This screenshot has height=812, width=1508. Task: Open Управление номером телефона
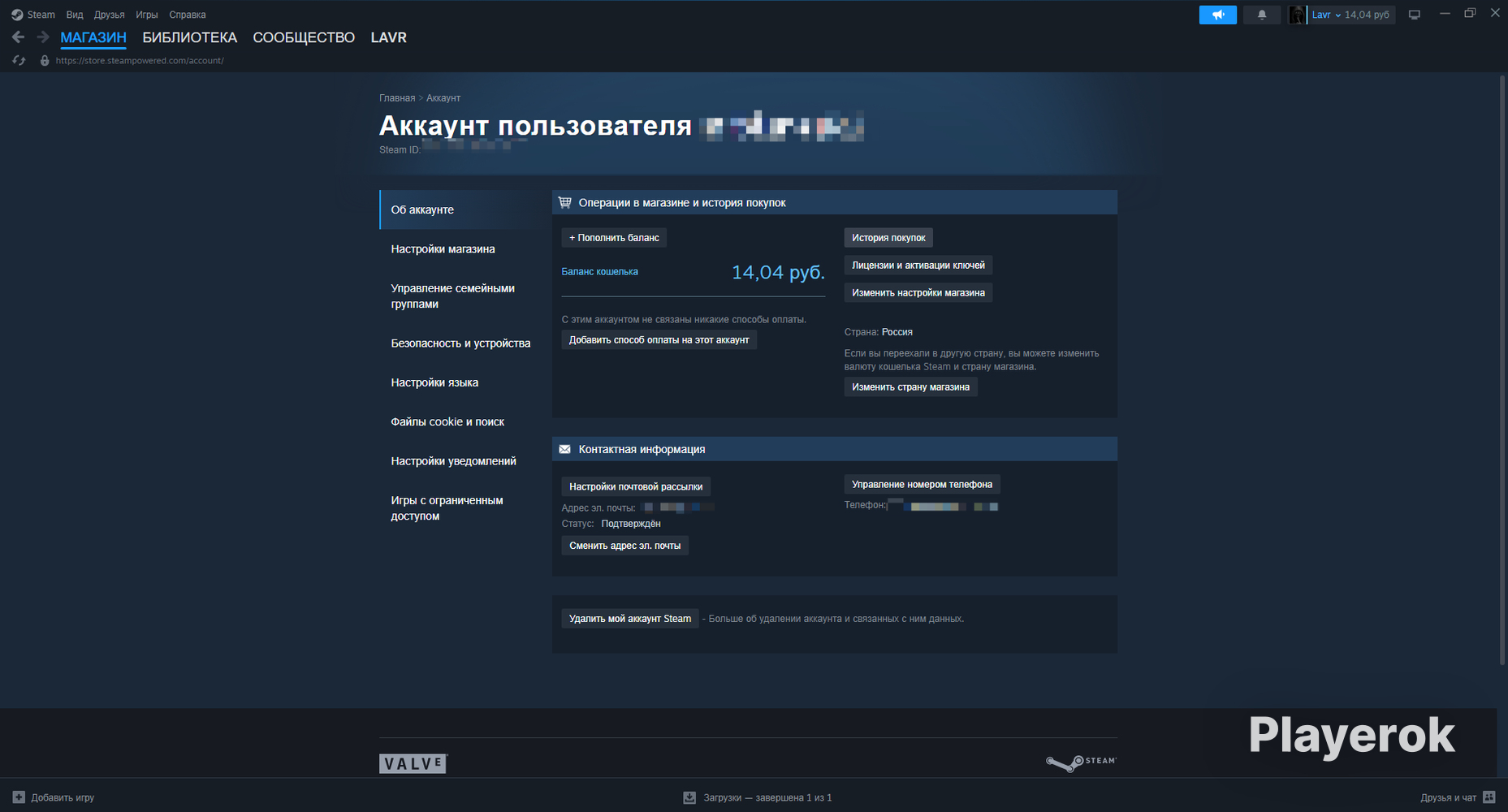(923, 484)
